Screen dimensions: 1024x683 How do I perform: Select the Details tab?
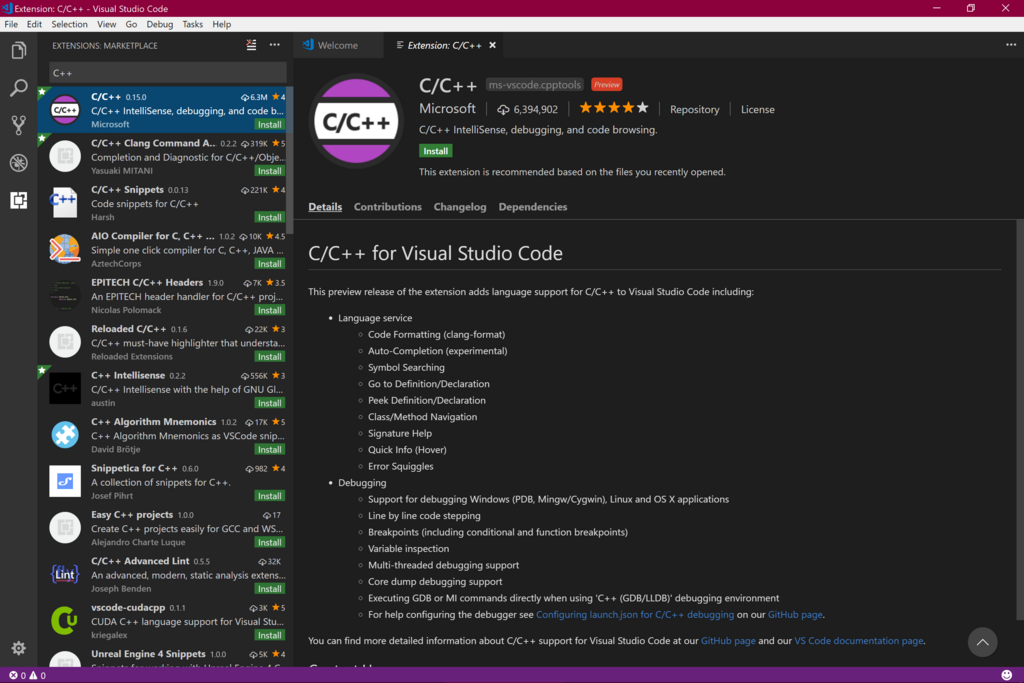tap(325, 207)
